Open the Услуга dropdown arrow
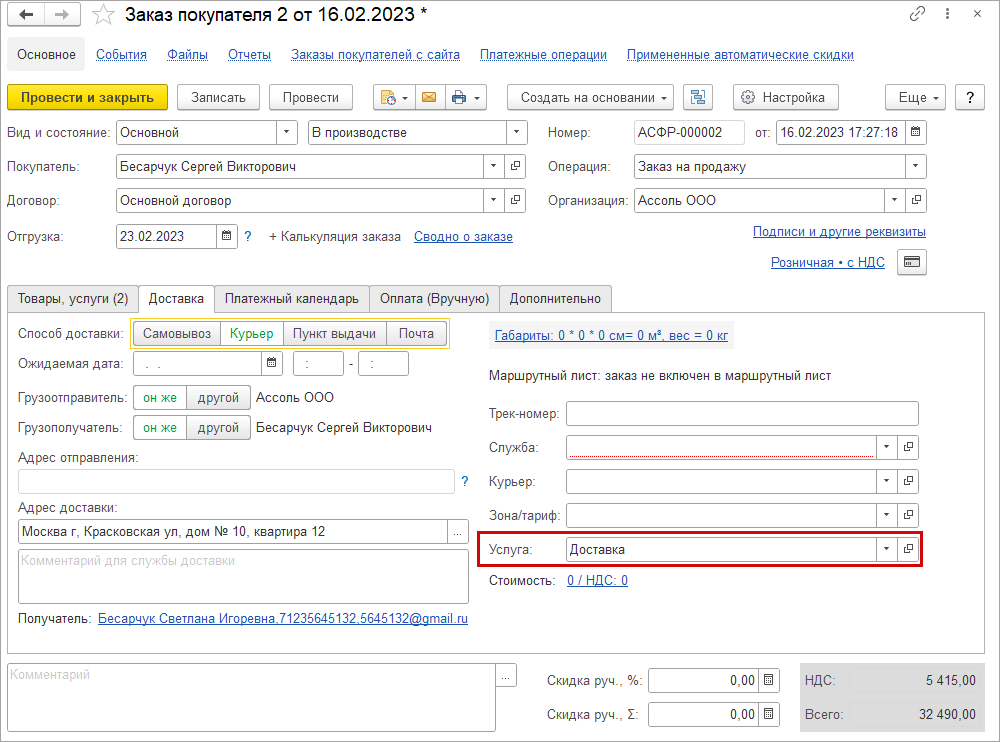1000x742 pixels. click(x=885, y=549)
